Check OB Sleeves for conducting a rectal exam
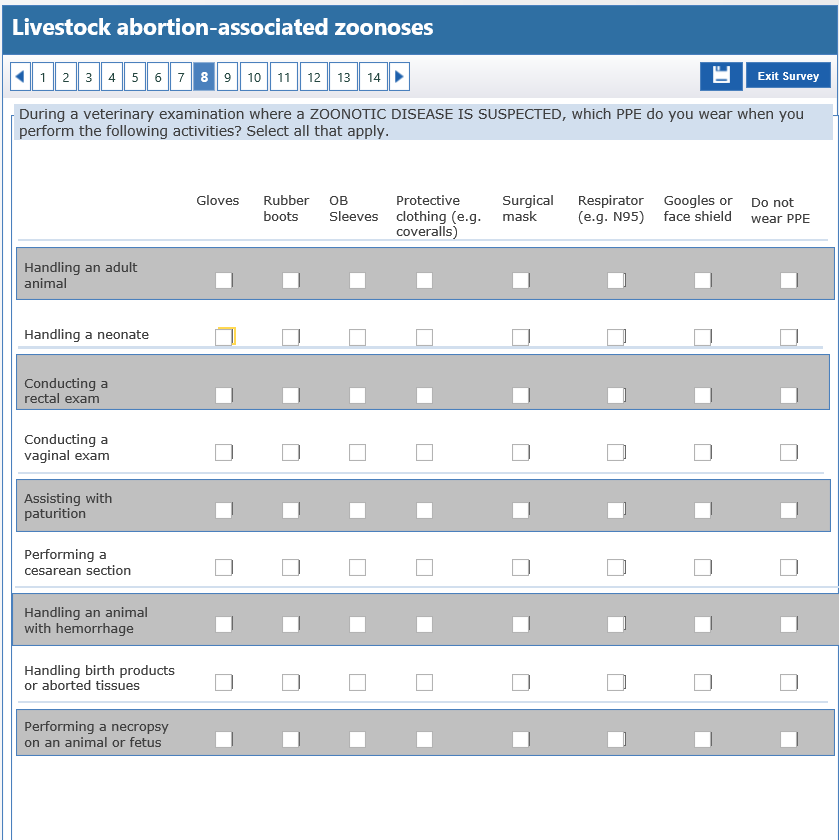The width and height of the screenshot is (839, 840). pyautogui.click(x=357, y=395)
